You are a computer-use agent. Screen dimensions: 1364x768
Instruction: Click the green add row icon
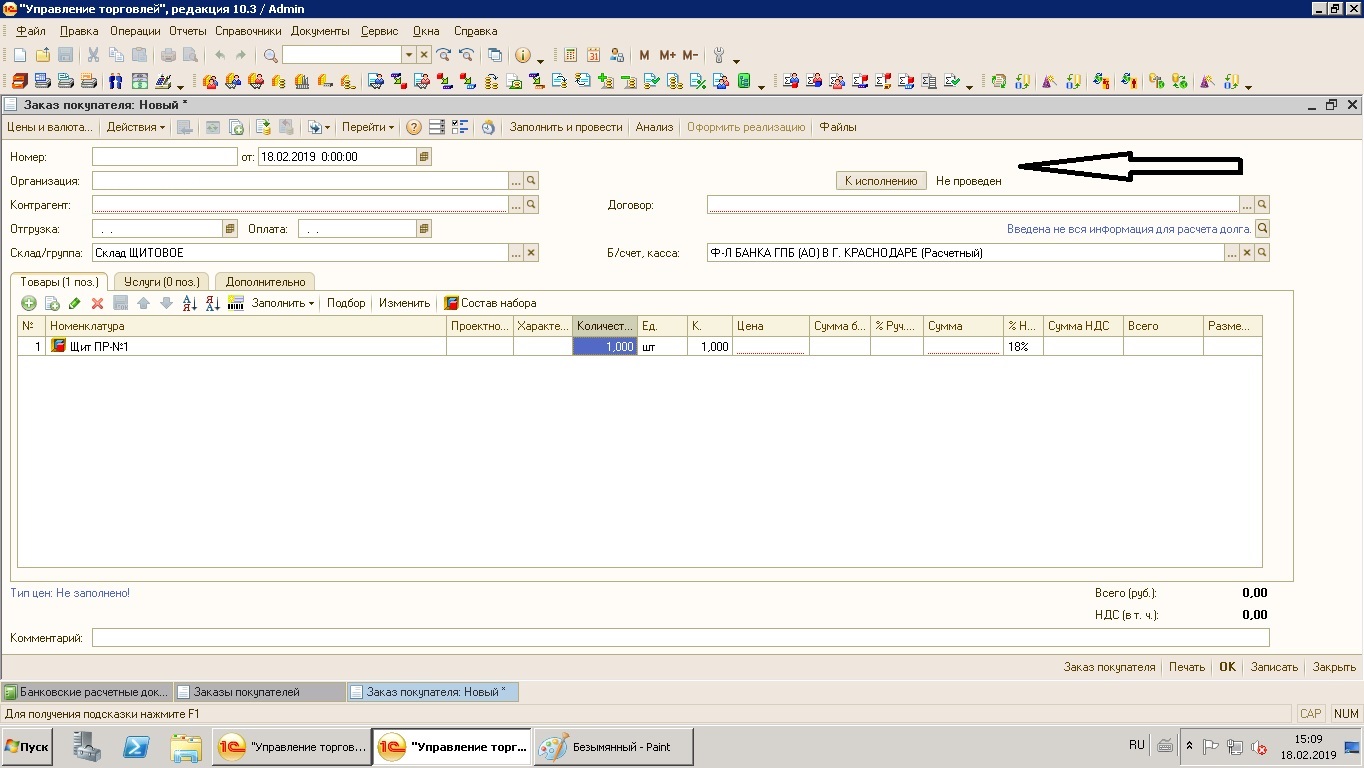coord(29,303)
